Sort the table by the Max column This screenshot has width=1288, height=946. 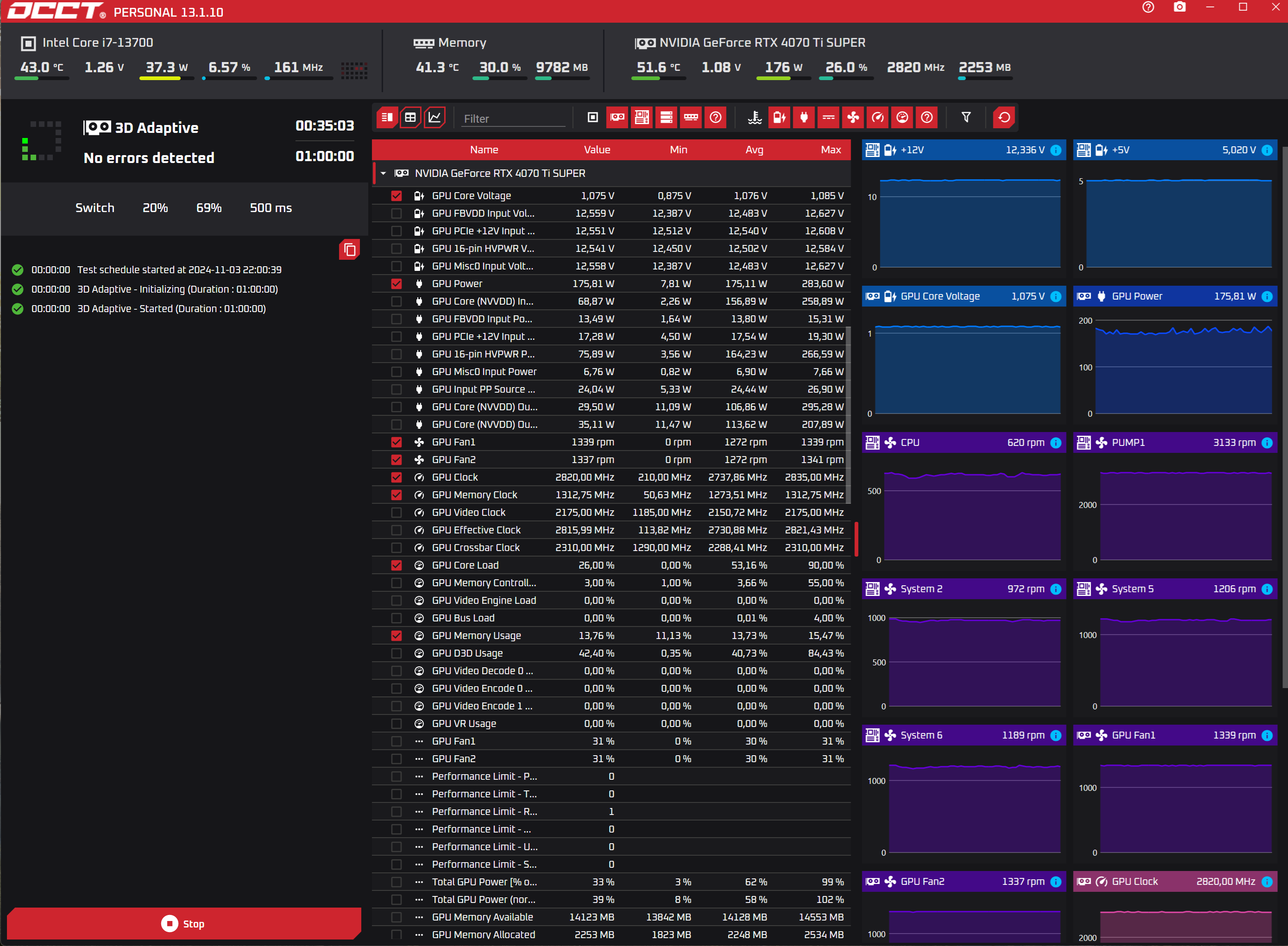pyautogui.click(x=830, y=150)
